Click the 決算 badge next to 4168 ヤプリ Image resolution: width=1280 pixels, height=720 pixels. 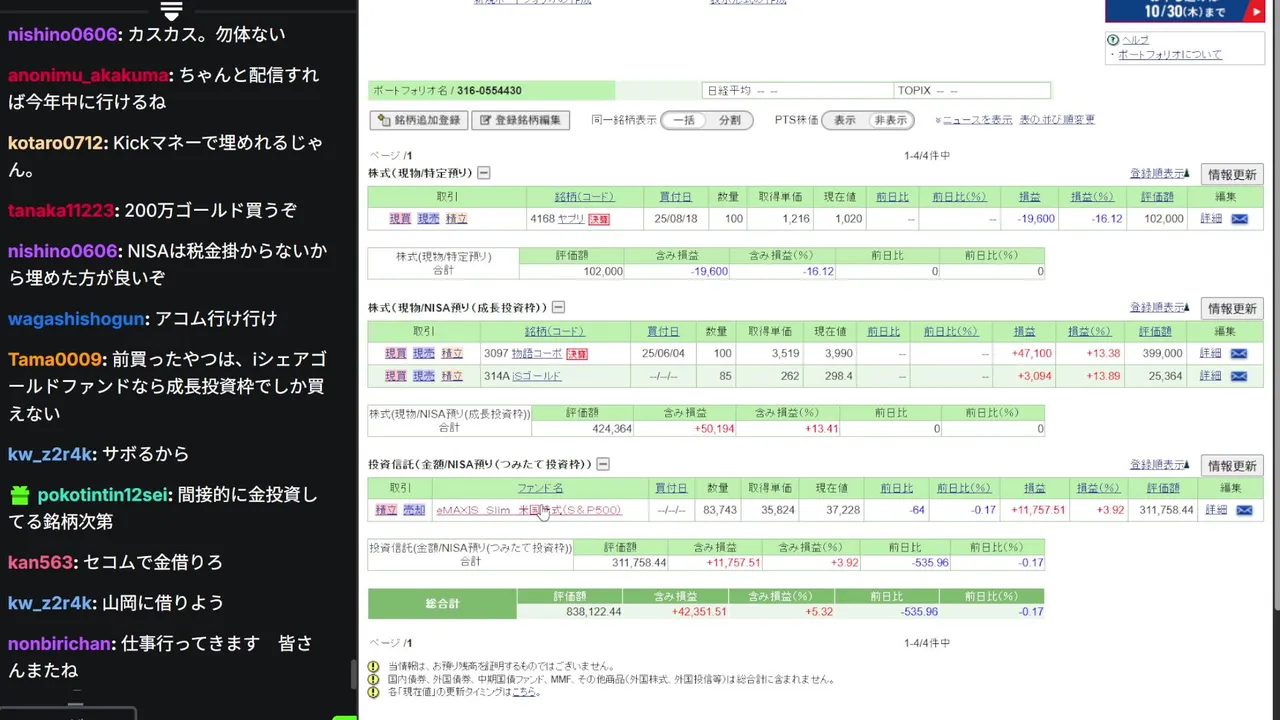[598, 219]
